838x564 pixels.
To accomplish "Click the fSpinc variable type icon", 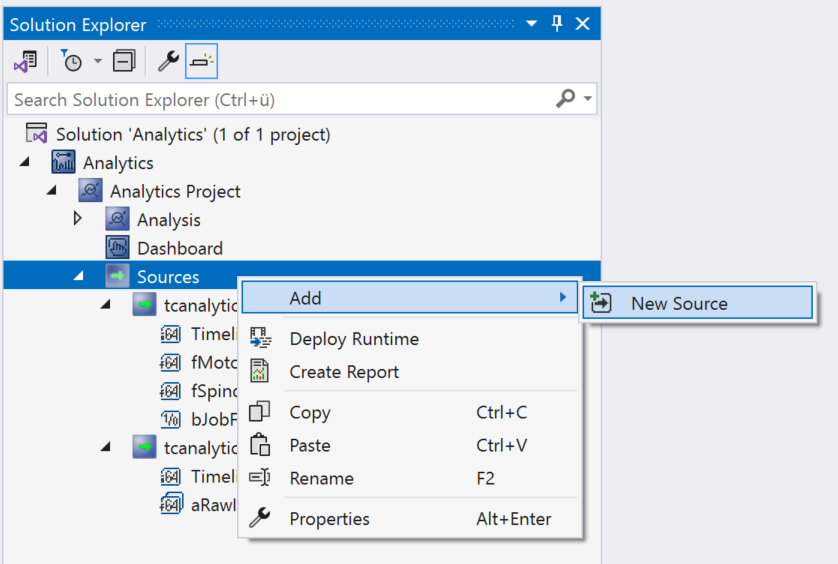I will coord(170,391).
